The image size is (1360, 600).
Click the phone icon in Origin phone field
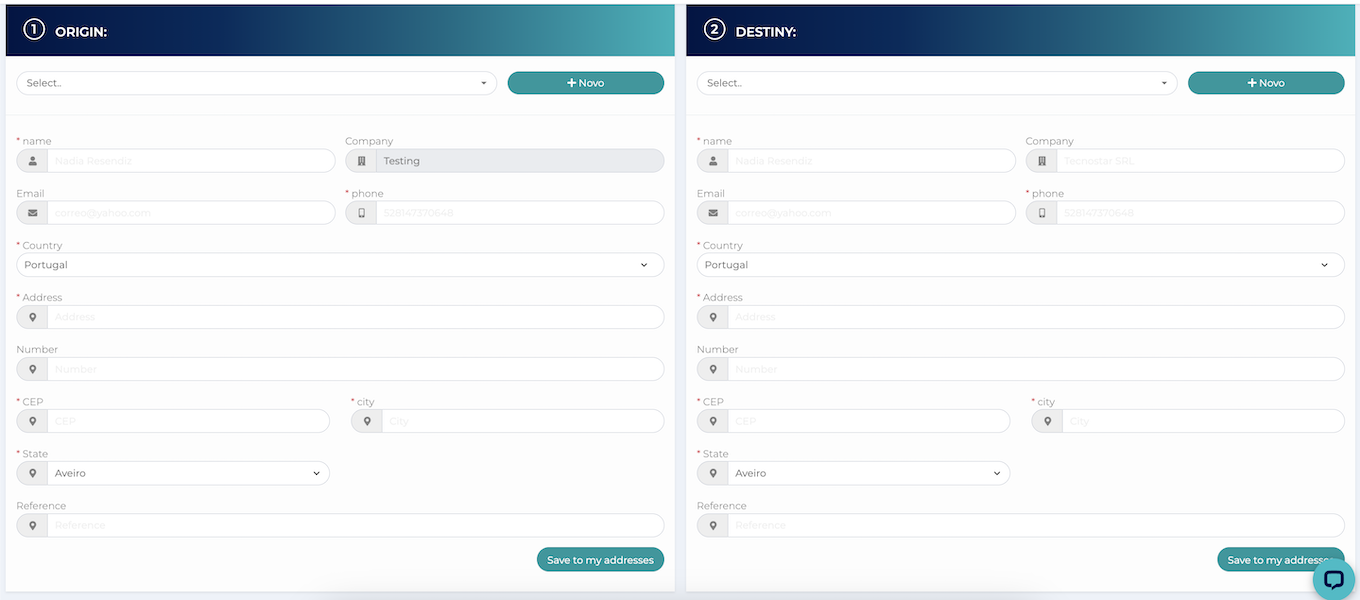point(361,213)
